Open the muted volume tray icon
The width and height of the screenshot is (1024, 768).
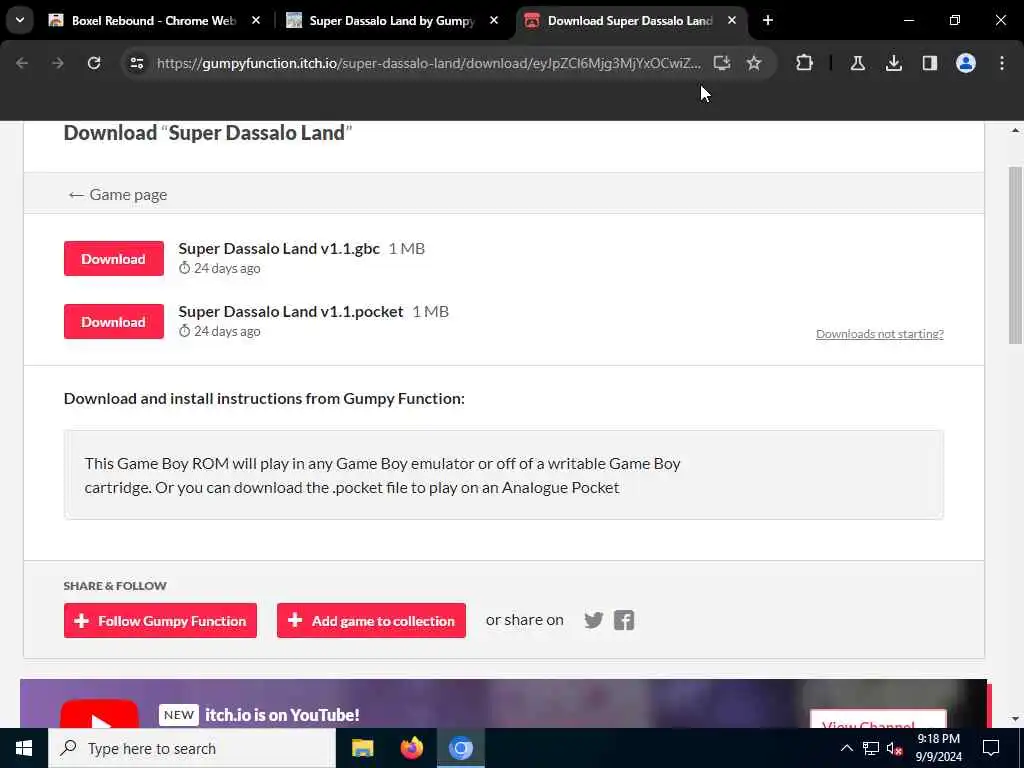894,748
